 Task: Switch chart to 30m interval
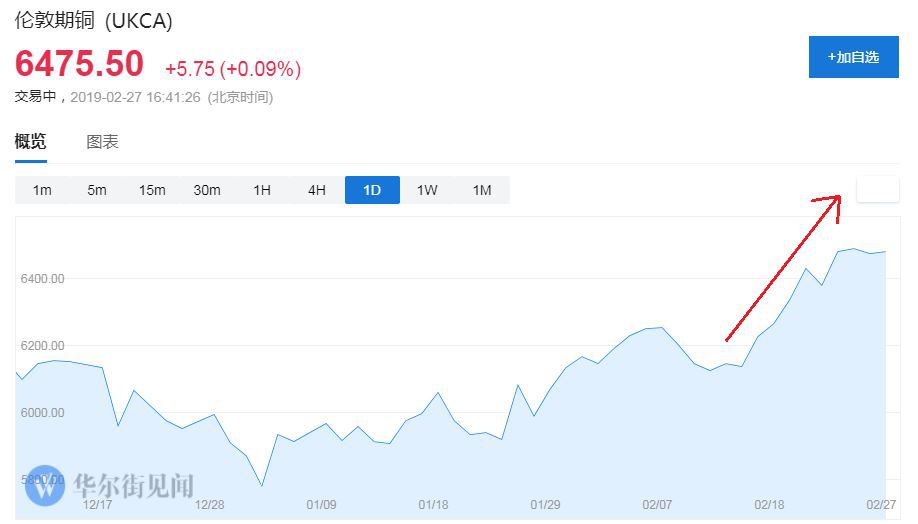point(207,190)
